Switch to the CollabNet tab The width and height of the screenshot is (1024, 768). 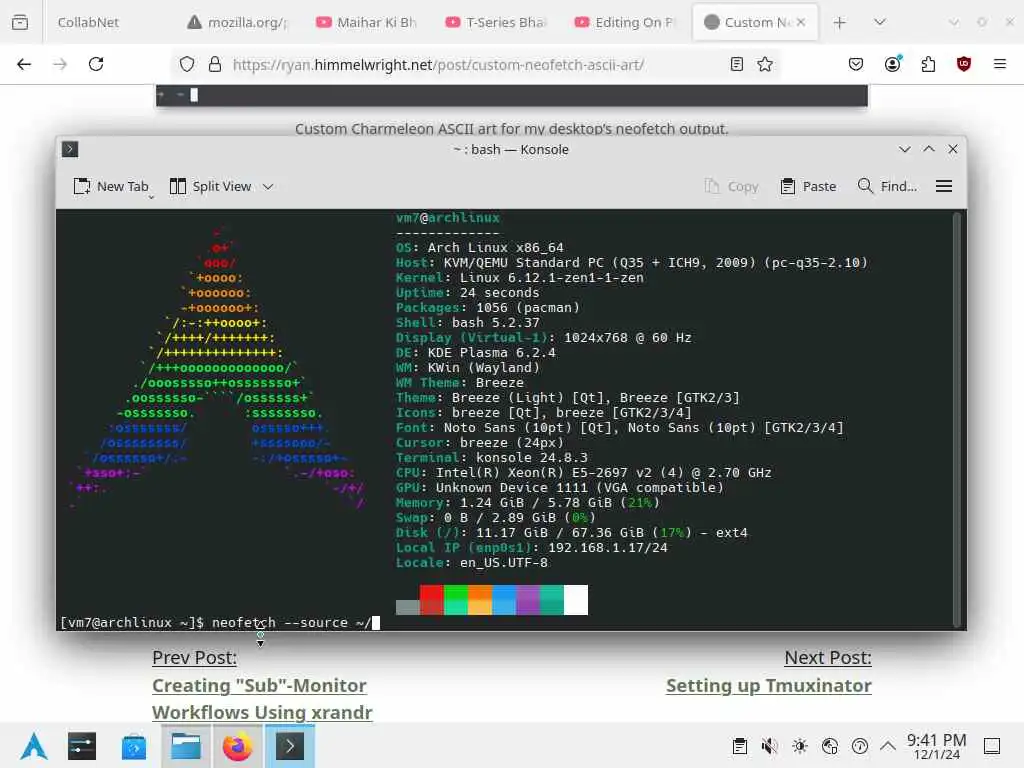pos(88,22)
